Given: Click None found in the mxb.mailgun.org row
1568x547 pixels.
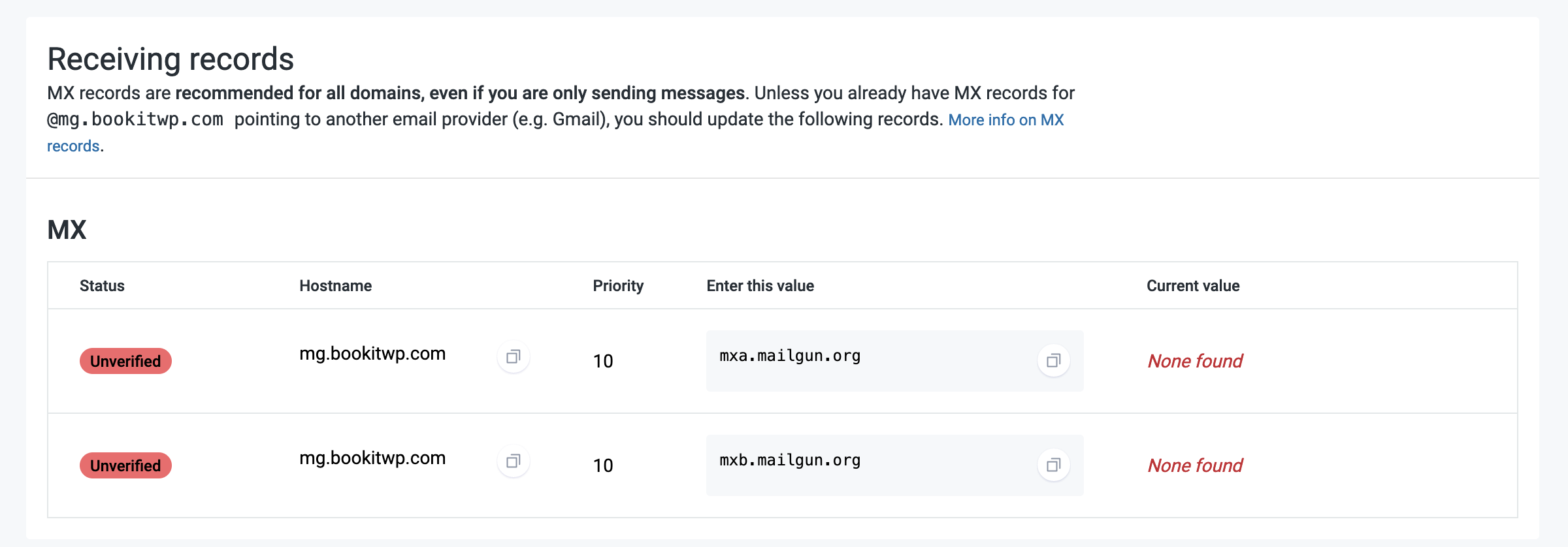Looking at the screenshot, I should pyautogui.click(x=1195, y=465).
